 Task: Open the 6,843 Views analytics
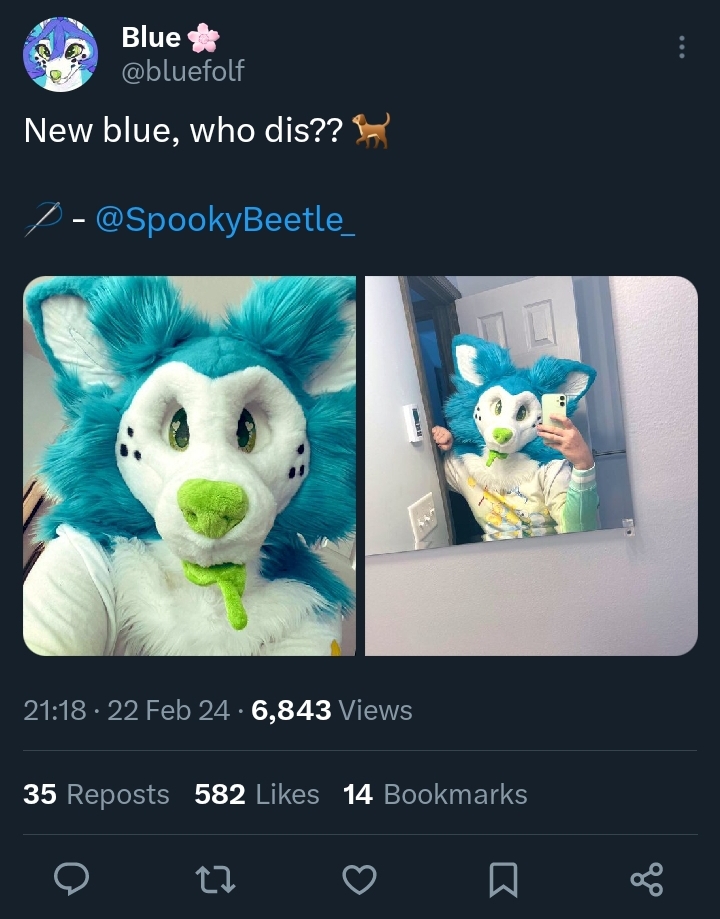(331, 710)
